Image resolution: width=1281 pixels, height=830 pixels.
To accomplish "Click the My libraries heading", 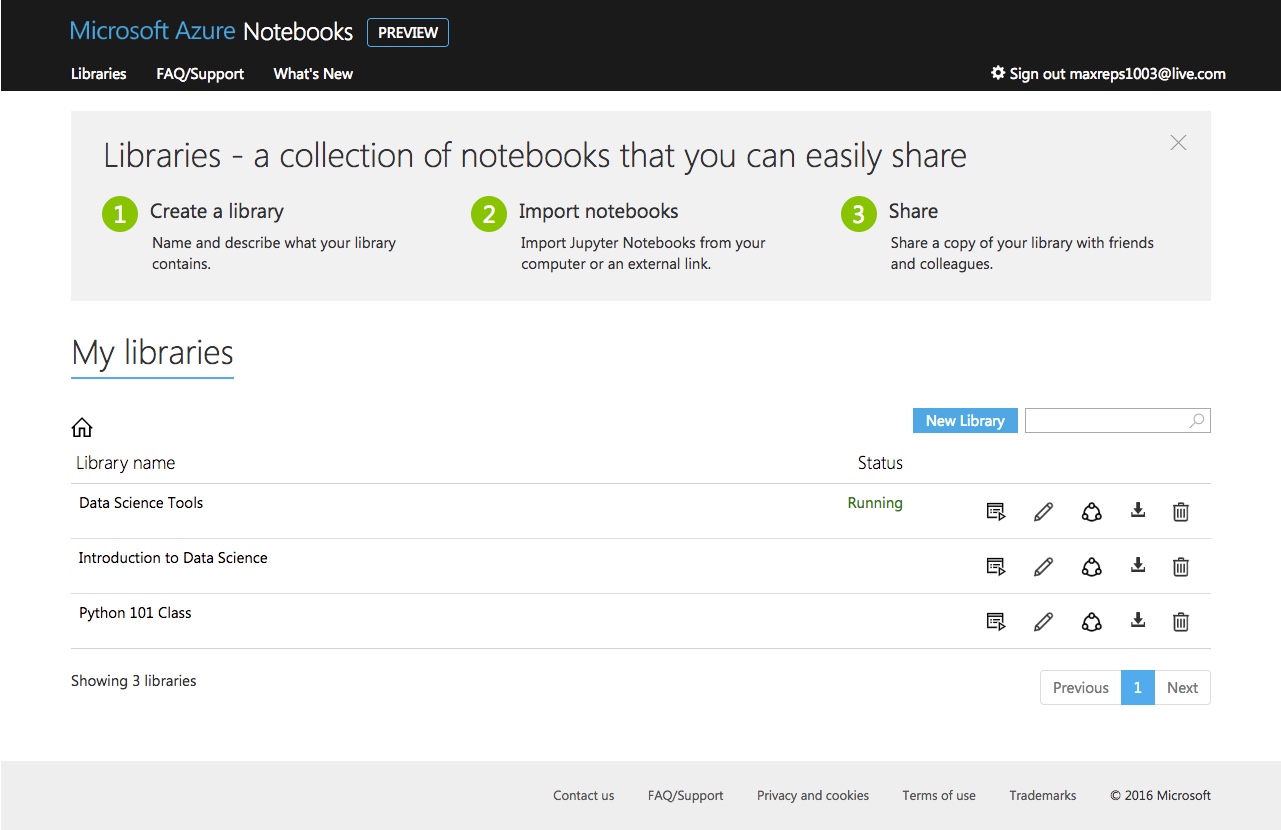I will tap(153, 353).
